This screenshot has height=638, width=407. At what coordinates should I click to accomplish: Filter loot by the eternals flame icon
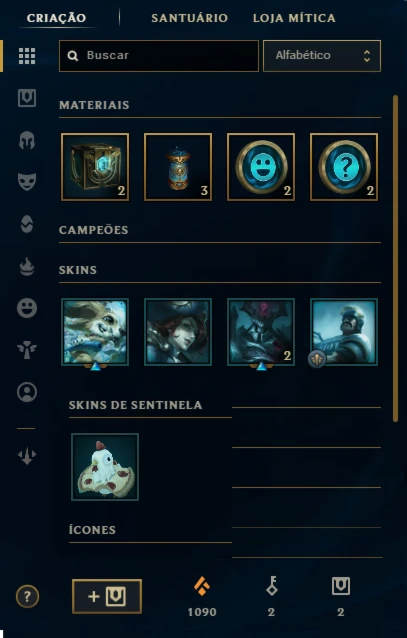coord(27,266)
